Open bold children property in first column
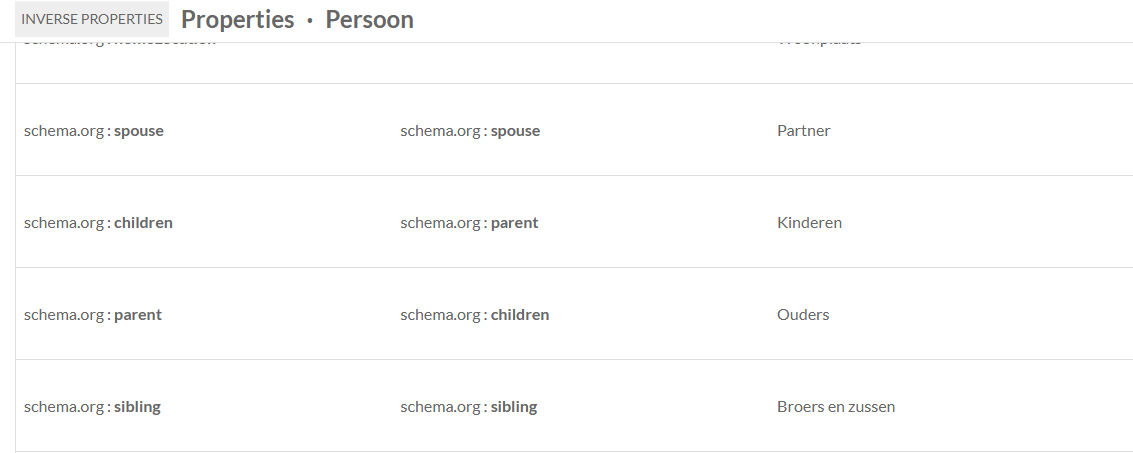1133x453 pixels. point(143,223)
